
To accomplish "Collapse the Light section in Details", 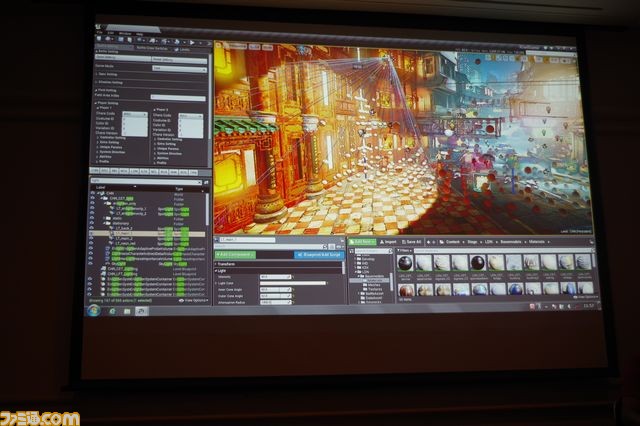I will tap(216, 271).
